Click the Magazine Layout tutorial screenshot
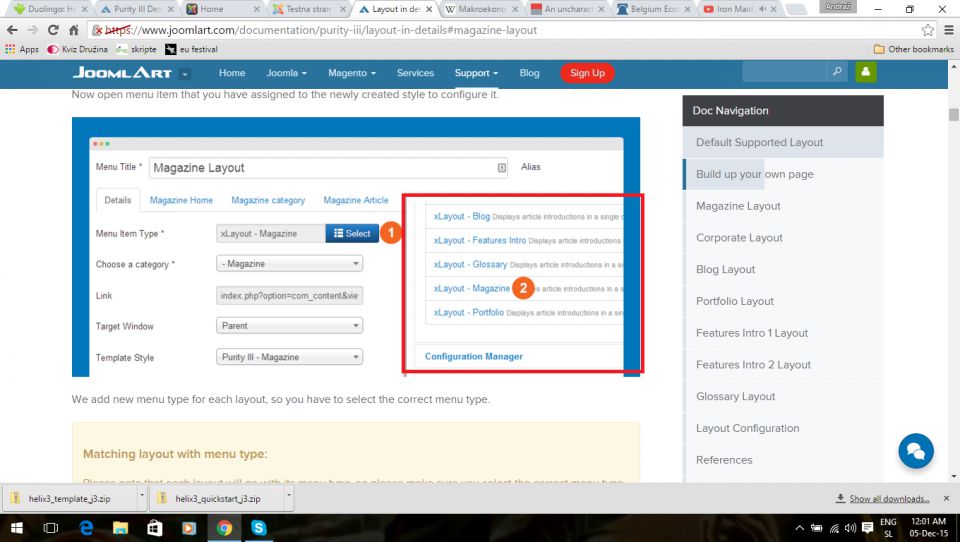Viewport: 960px width, 542px height. point(356,247)
